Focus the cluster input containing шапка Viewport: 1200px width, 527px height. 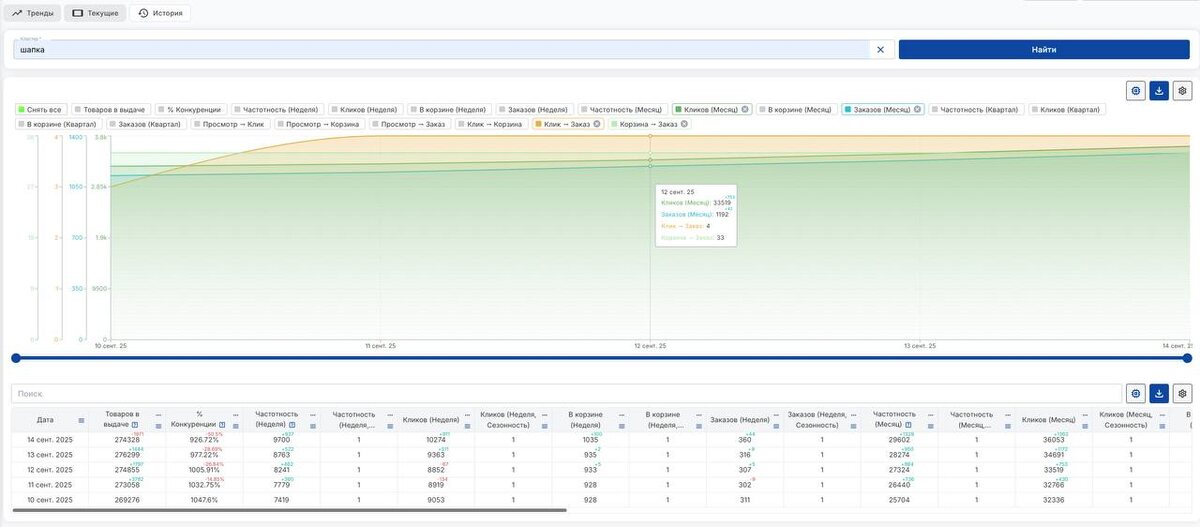click(440, 49)
